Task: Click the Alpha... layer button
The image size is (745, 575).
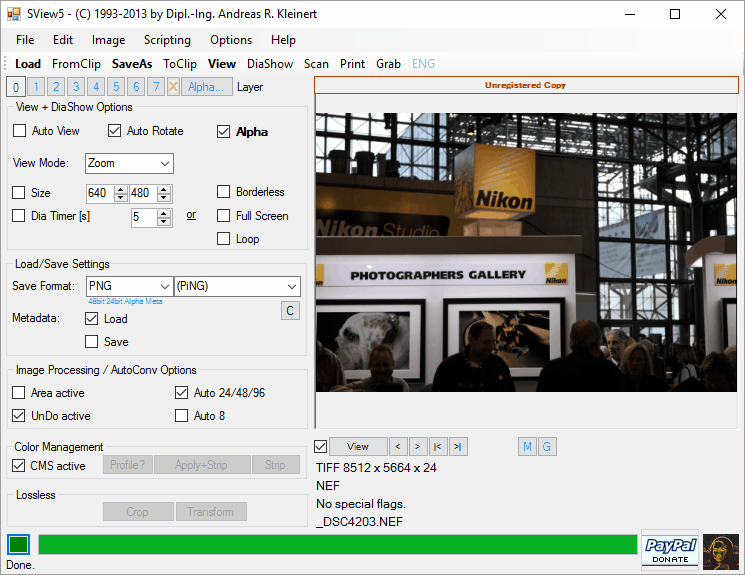Action: tap(207, 86)
